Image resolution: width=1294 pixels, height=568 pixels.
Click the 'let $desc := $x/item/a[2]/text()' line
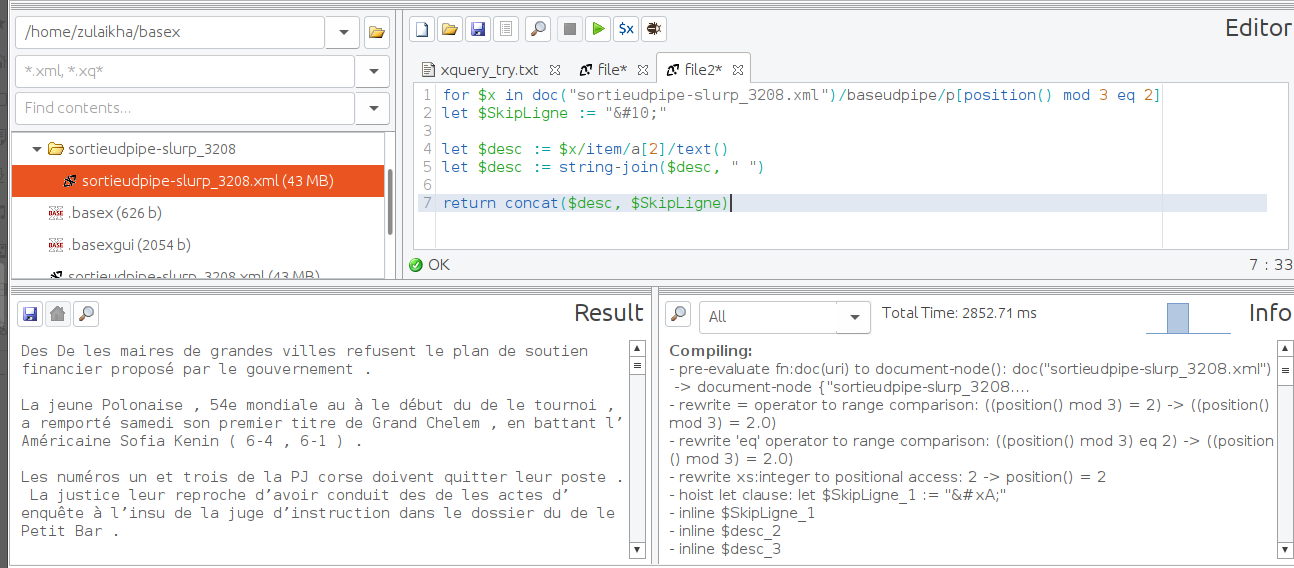tap(585, 149)
